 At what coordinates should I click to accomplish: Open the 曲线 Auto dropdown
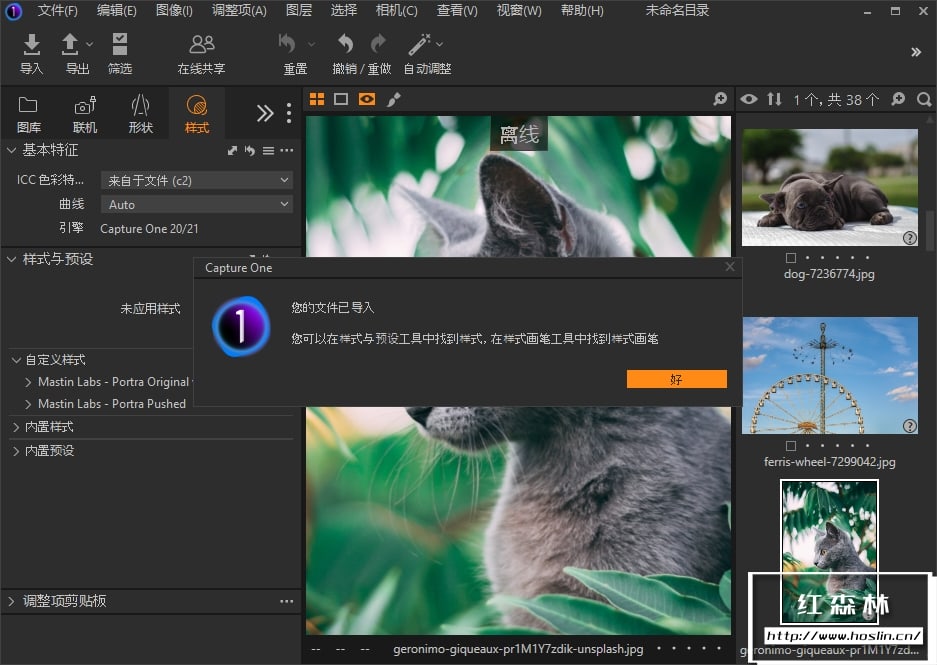click(197, 204)
